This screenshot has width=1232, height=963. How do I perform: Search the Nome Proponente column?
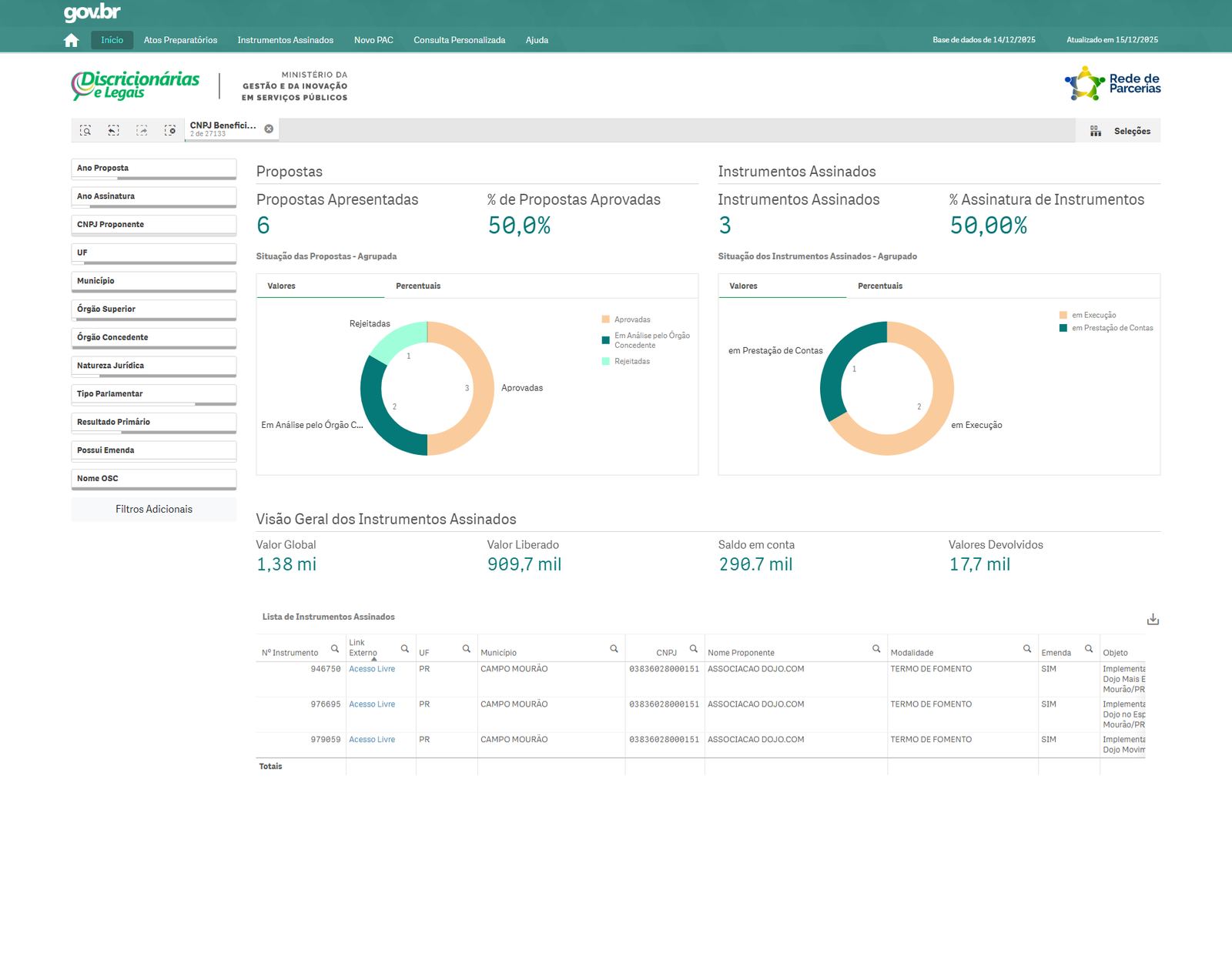point(876,649)
